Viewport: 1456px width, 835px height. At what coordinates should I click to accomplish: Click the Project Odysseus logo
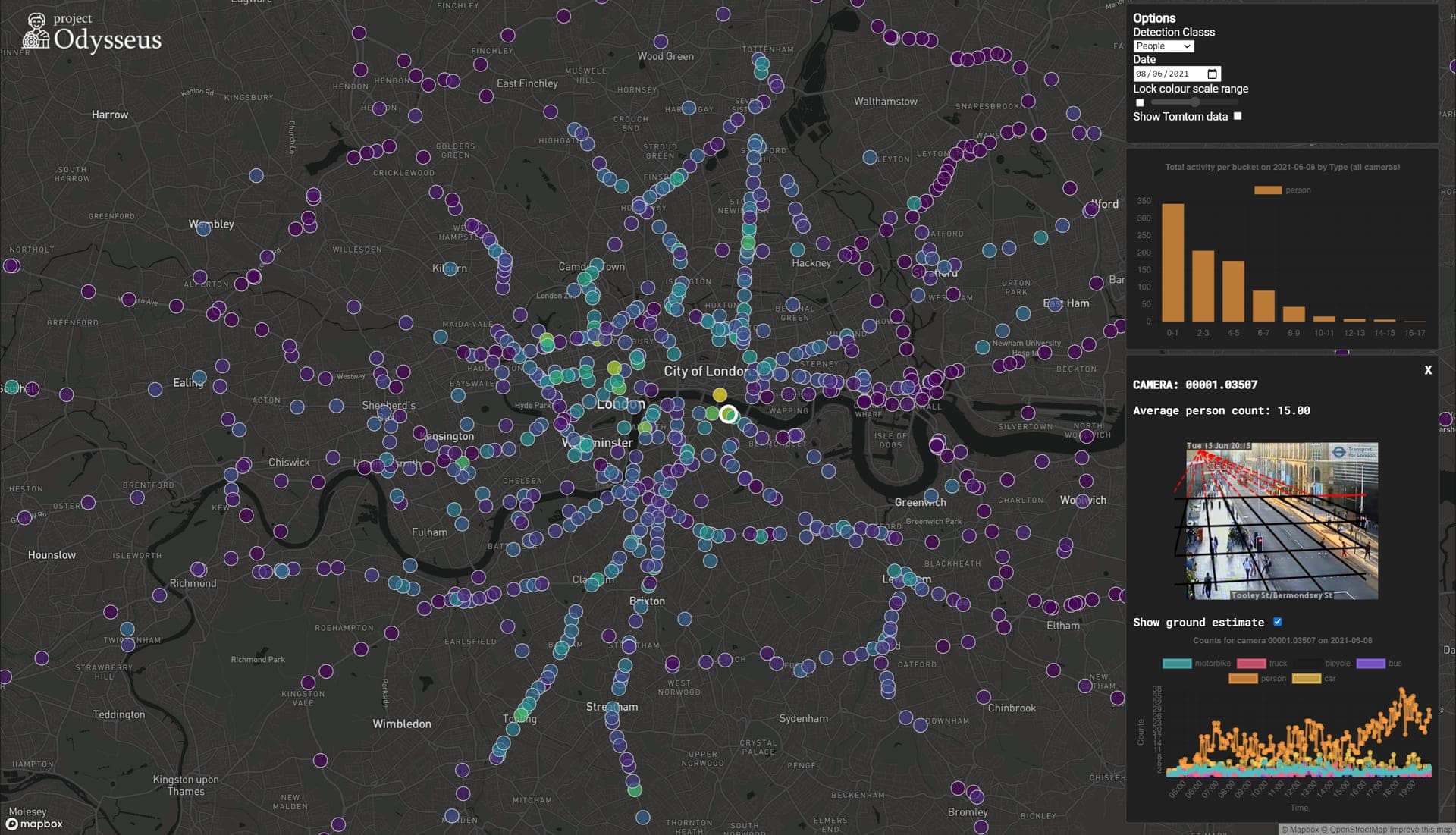click(92, 32)
